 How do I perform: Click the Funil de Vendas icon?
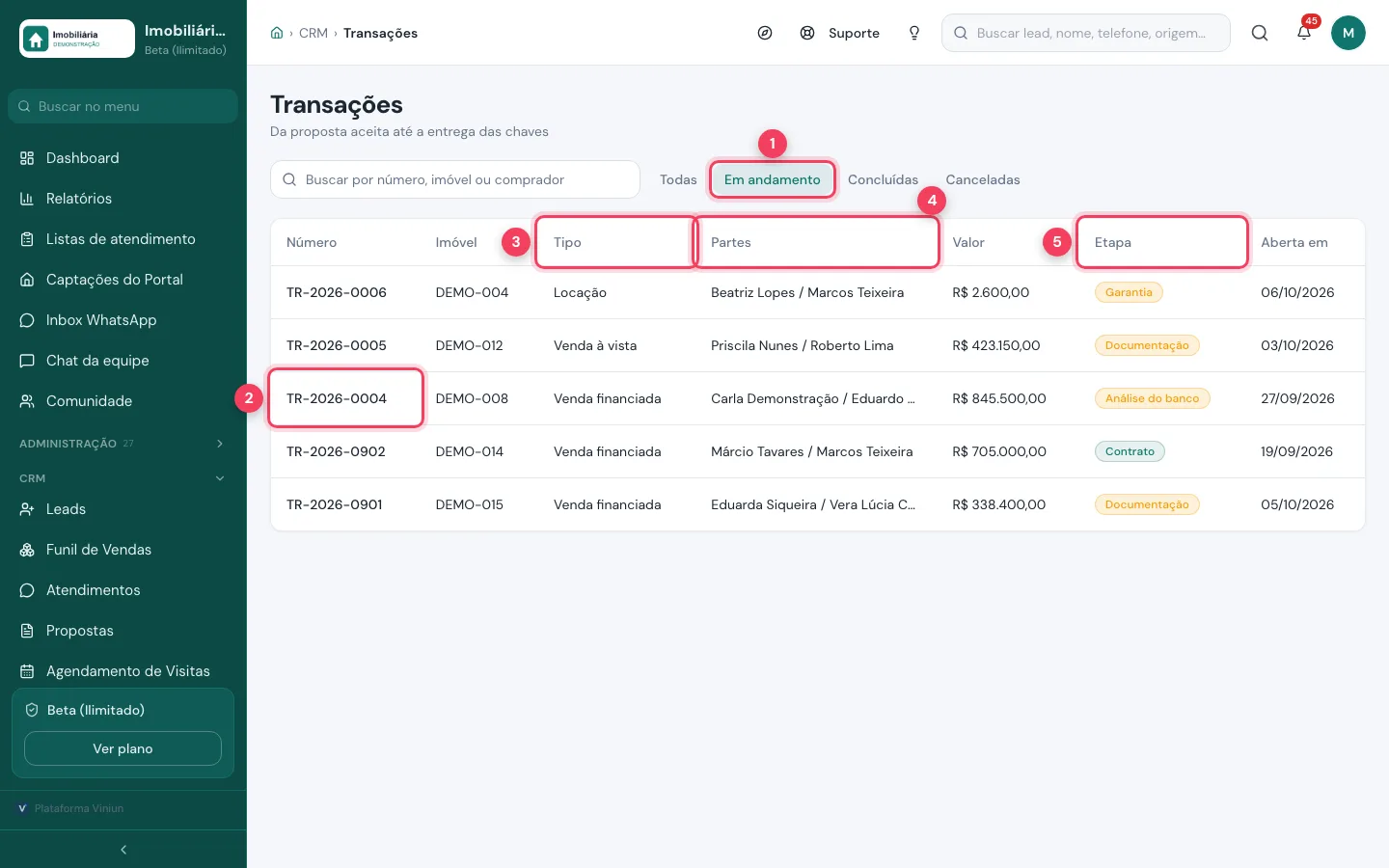coord(27,550)
